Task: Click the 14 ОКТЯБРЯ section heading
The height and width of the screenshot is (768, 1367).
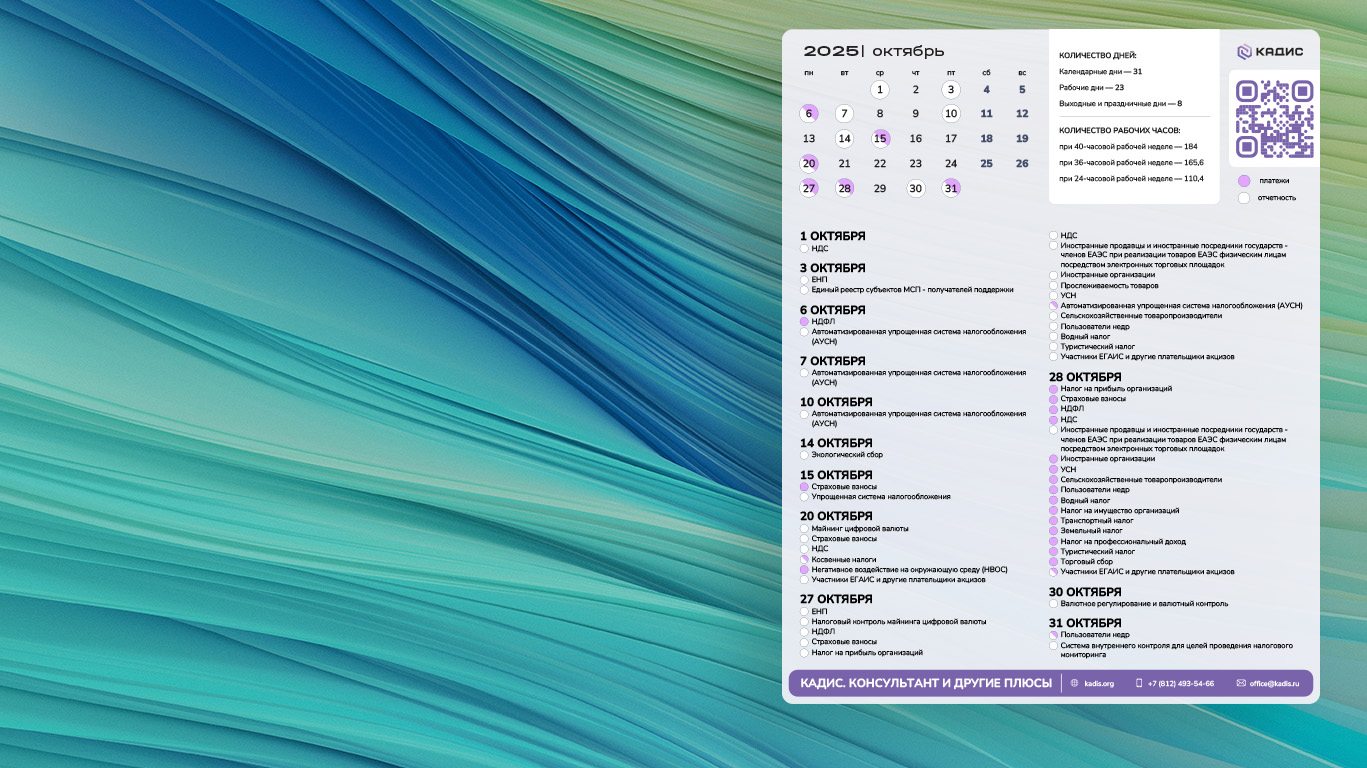Action: pos(835,443)
